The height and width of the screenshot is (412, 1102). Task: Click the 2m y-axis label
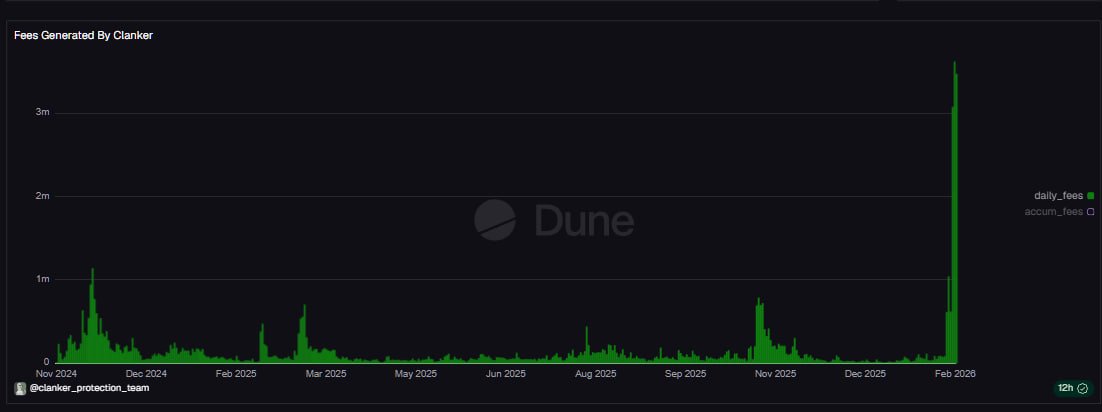click(42, 195)
